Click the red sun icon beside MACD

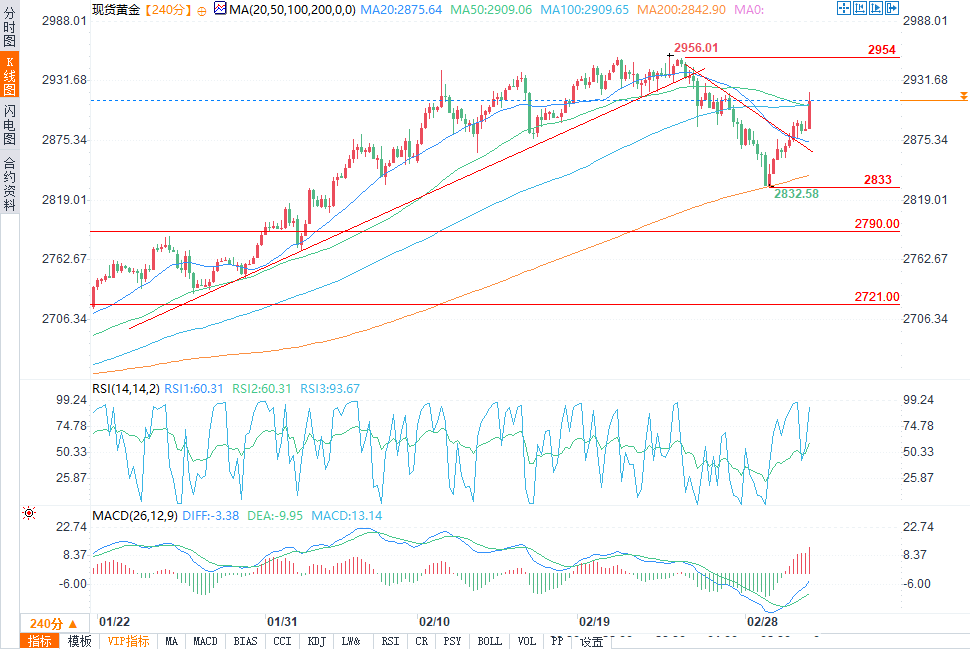click(x=28, y=513)
